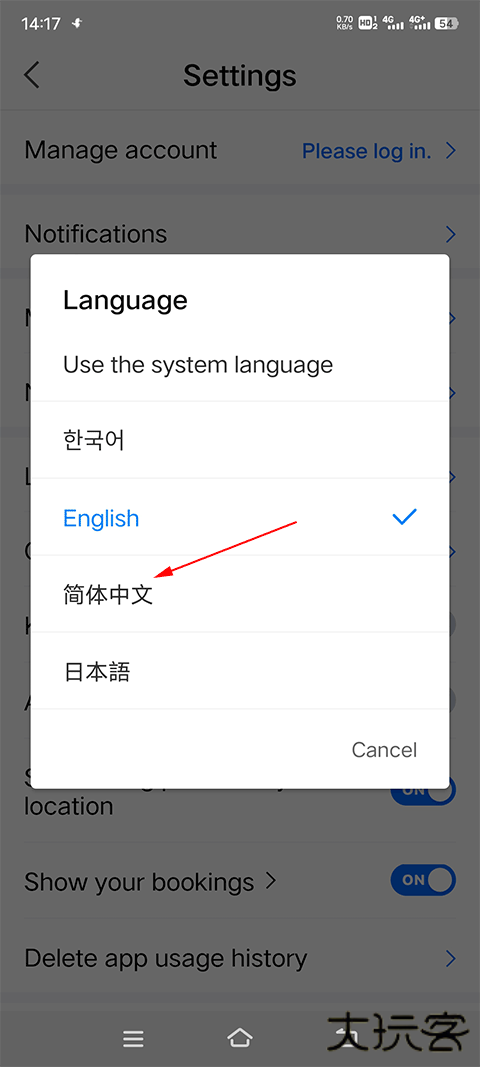The image size is (480, 1067).
Task: Select English language option
Action: [x=240, y=518]
